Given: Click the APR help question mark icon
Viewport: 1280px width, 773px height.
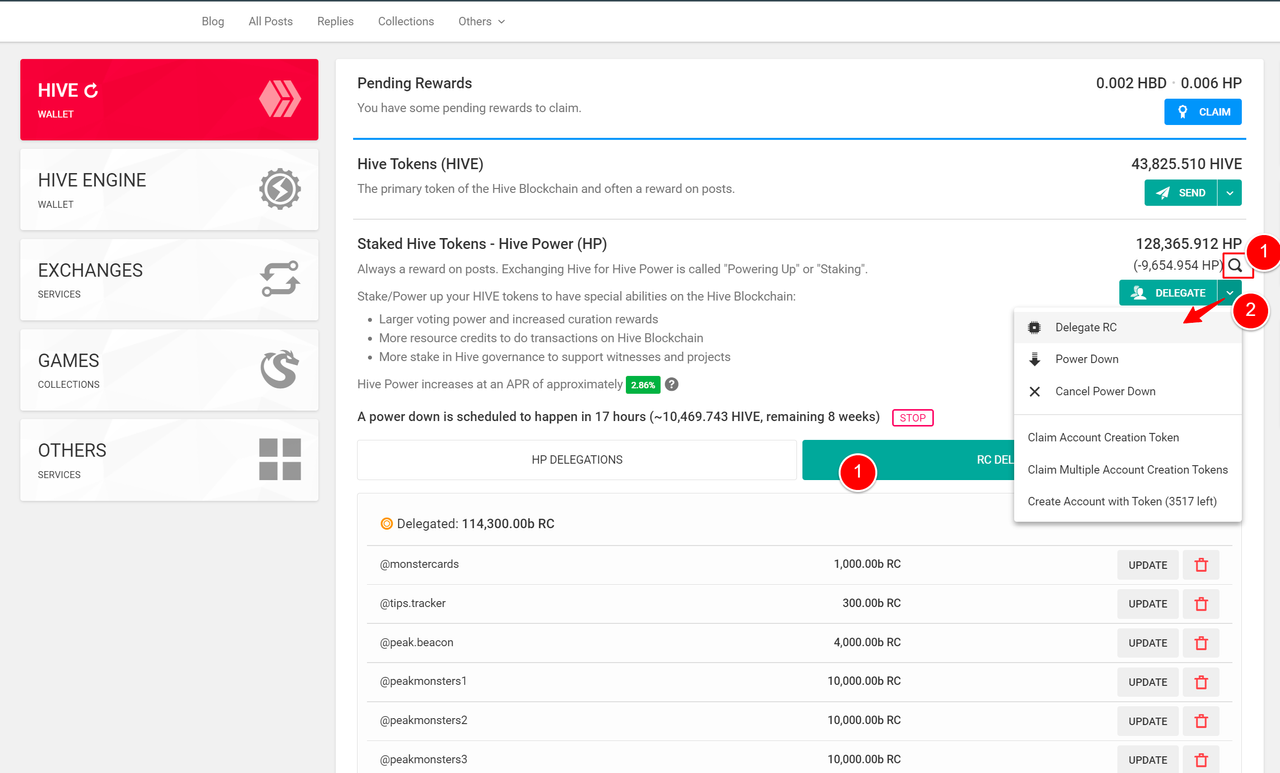Looking at the screenshot, I should pyautogui.click(x=672, y=384).
